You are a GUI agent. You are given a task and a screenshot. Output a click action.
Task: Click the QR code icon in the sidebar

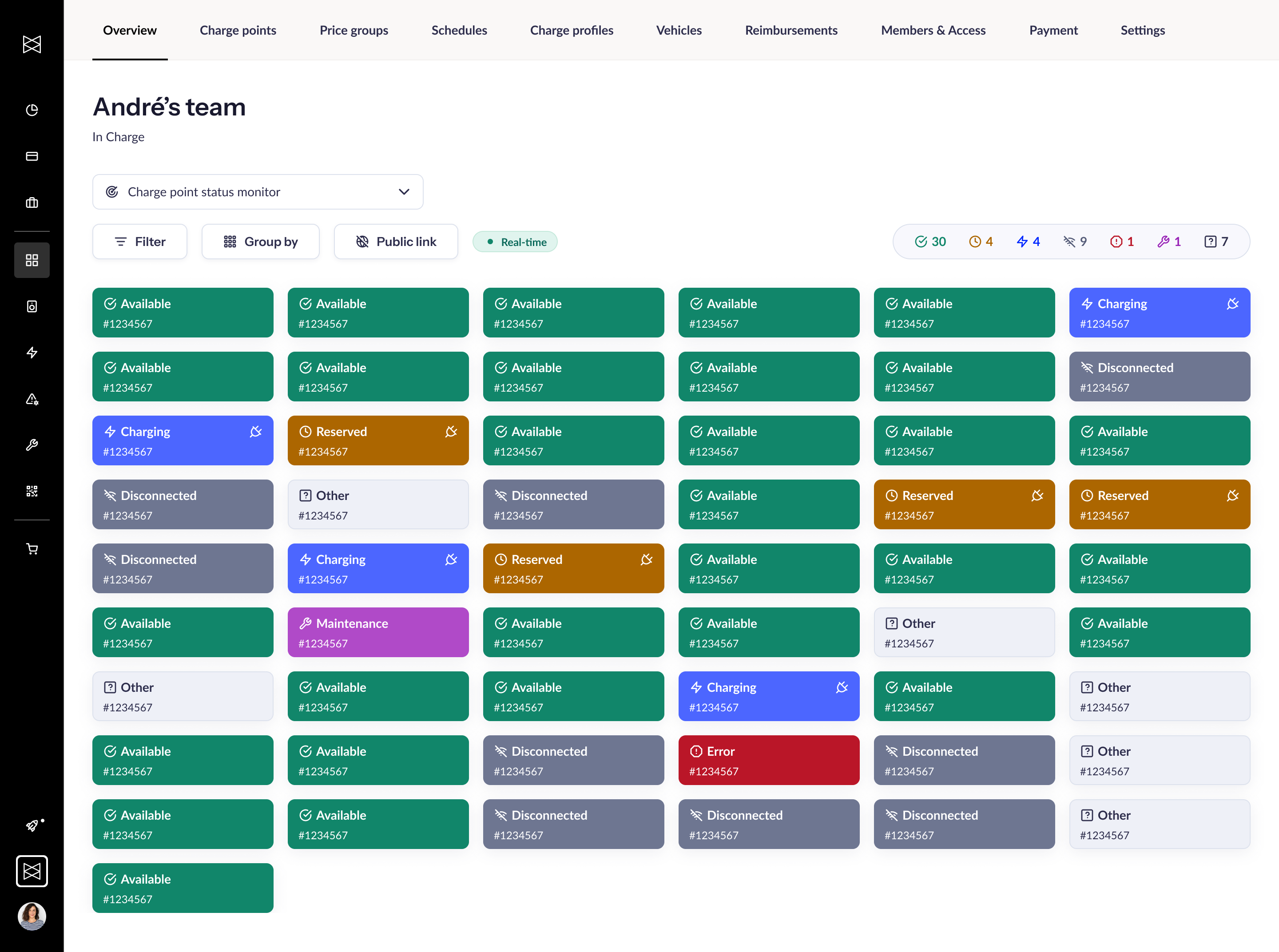coord(32,491)
